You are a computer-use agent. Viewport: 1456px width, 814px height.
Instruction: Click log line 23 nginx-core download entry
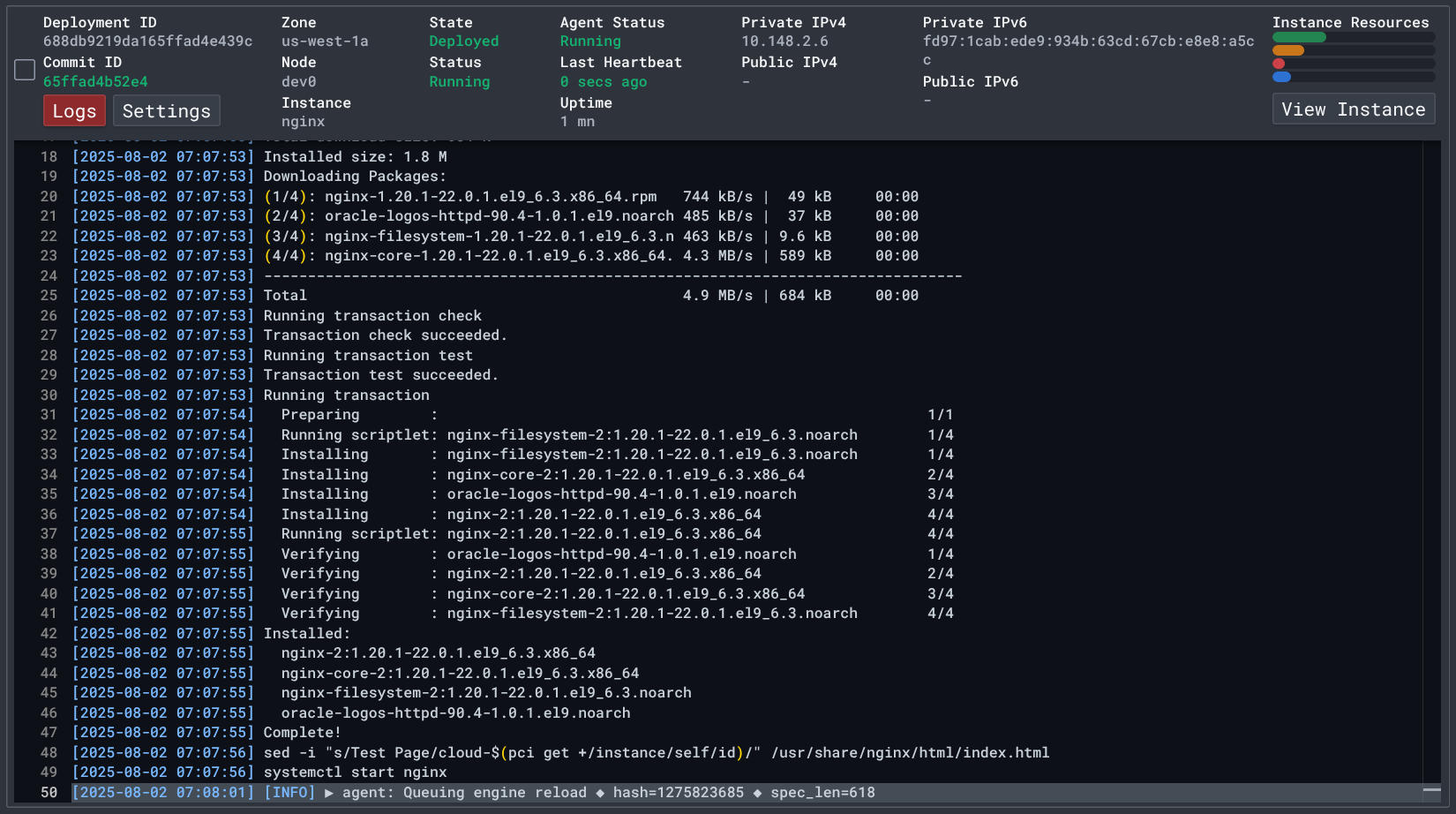tap(591, 256)
